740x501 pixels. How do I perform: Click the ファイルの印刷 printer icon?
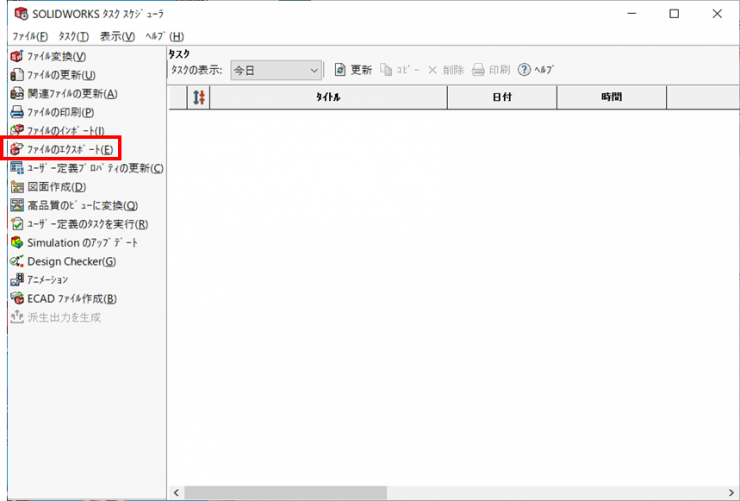16,112
